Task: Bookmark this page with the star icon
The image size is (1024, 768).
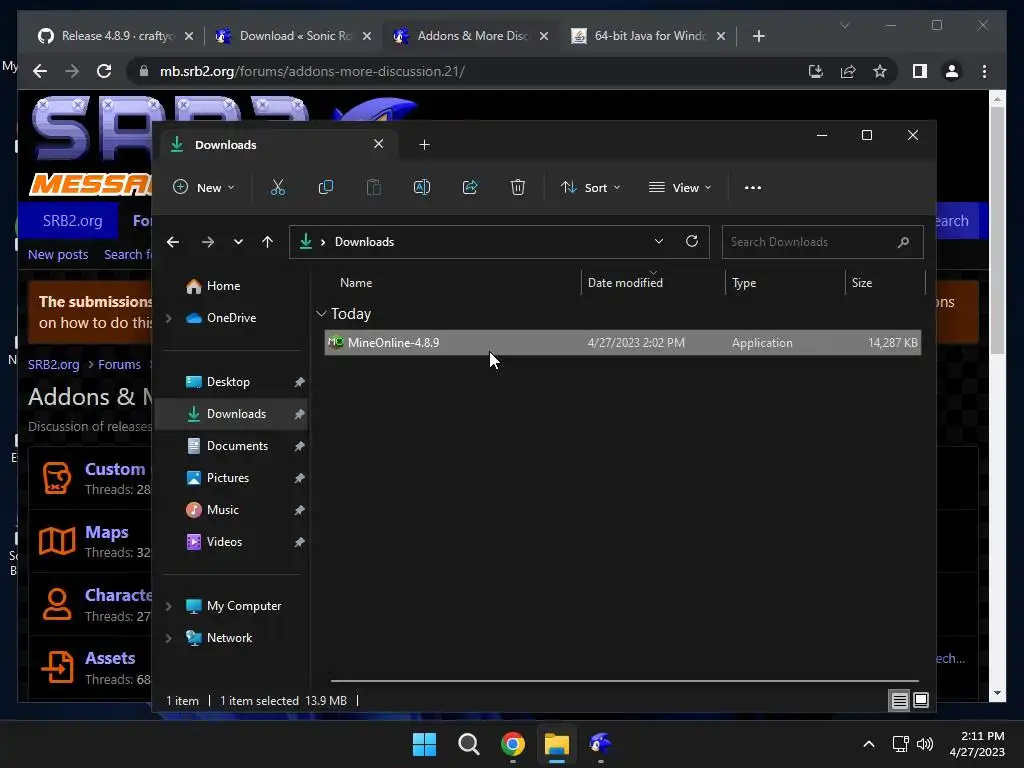Action: pos(880,71)
